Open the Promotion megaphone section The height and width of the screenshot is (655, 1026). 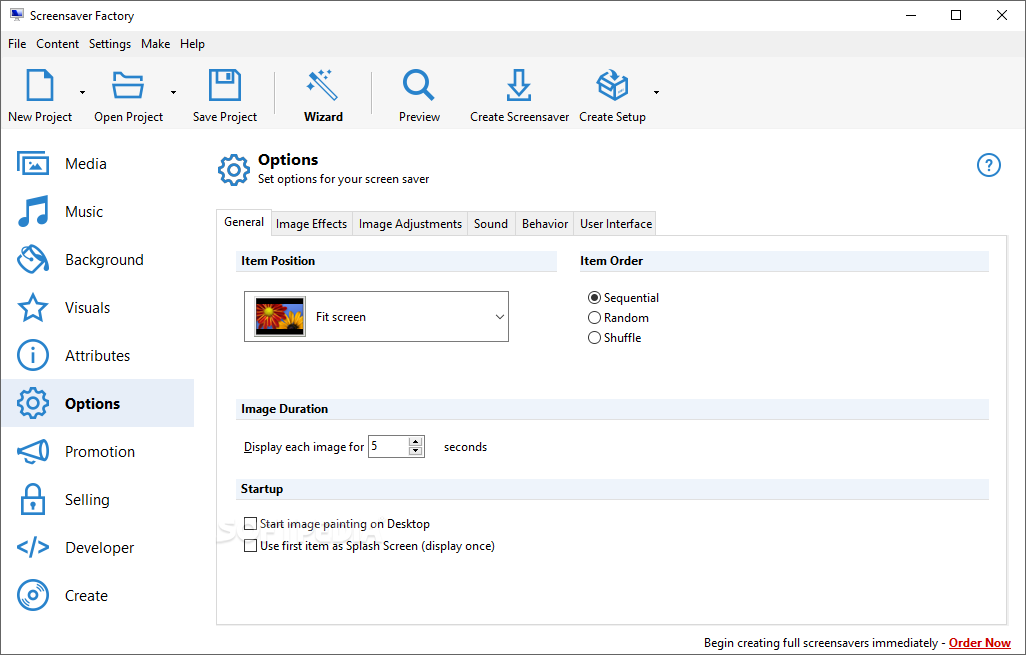tap(98, 451)
